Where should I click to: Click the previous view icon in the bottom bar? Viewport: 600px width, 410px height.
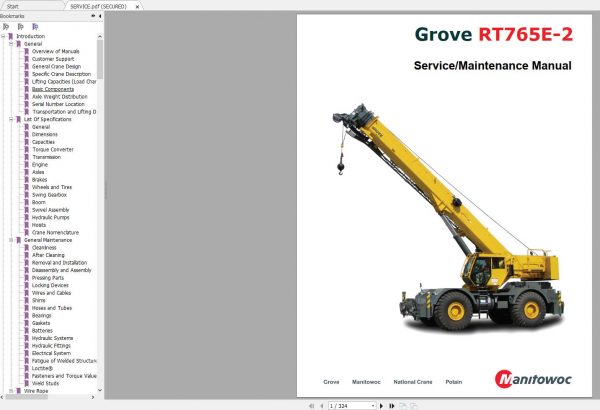tap(403, 406)
